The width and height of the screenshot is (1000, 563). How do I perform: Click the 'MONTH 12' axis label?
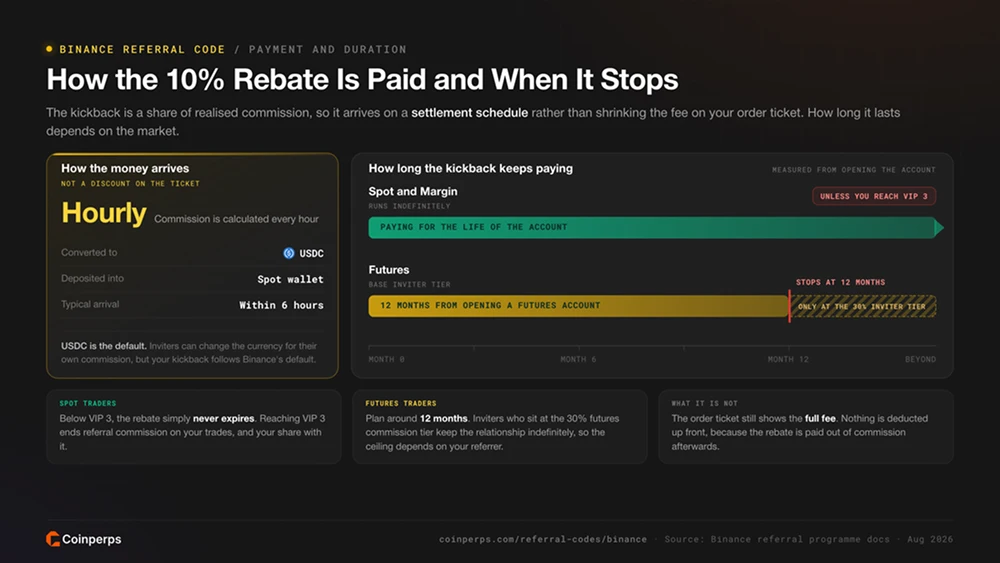click(788, 360)
